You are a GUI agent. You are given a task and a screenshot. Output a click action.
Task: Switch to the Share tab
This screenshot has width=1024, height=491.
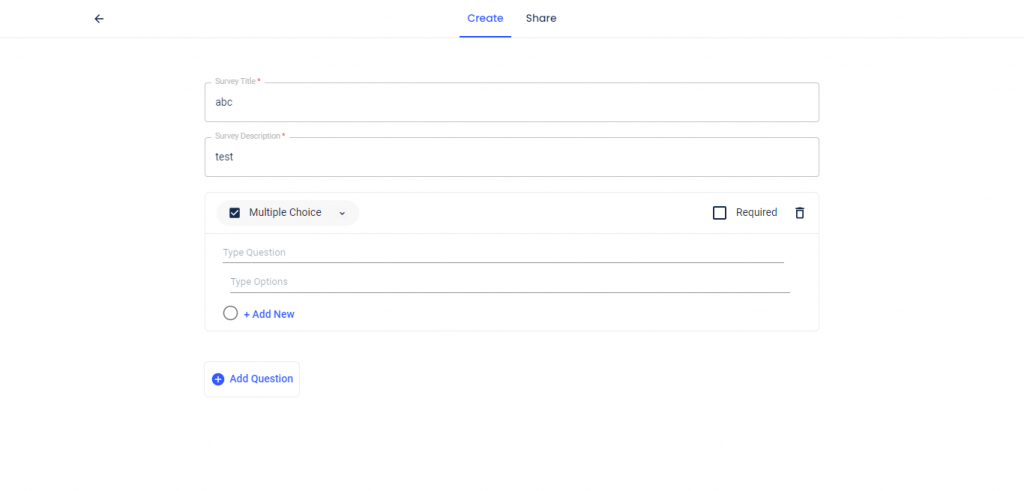[x=541, y=18]
